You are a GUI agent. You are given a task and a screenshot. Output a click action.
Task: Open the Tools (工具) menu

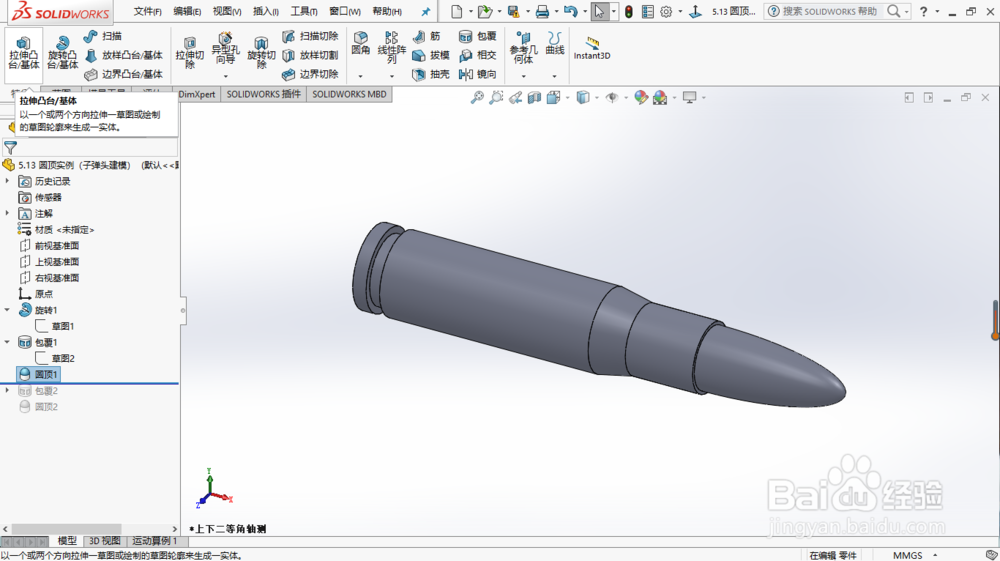[304, 11]
